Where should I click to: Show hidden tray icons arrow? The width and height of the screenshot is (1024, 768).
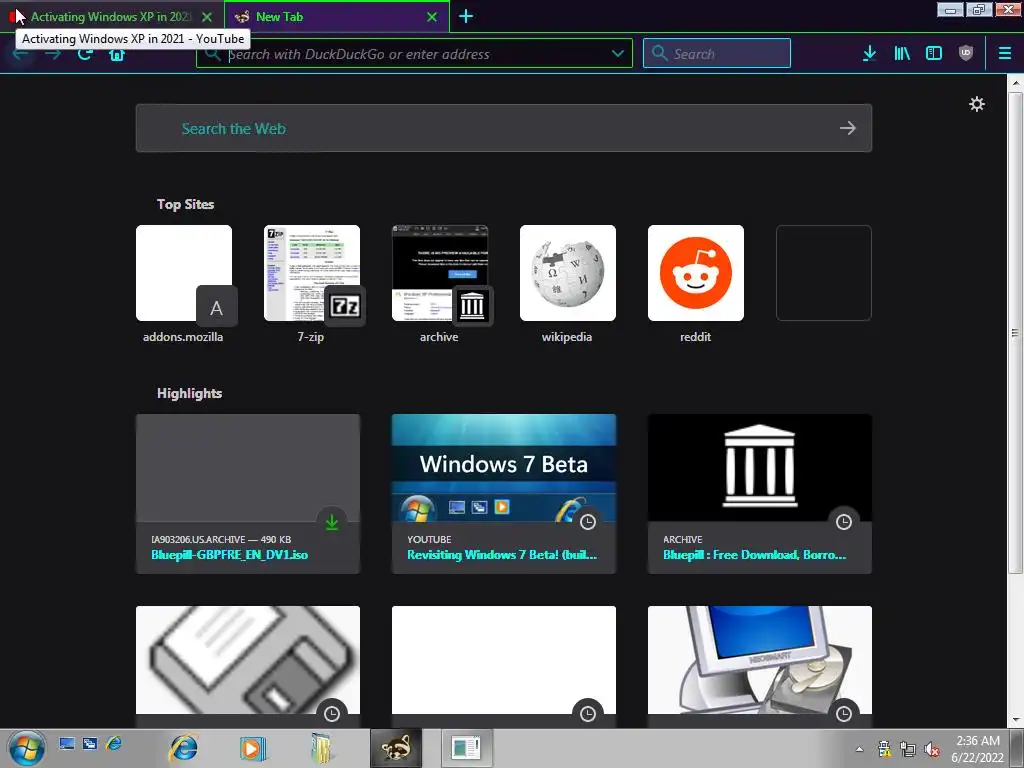(859, 749)
